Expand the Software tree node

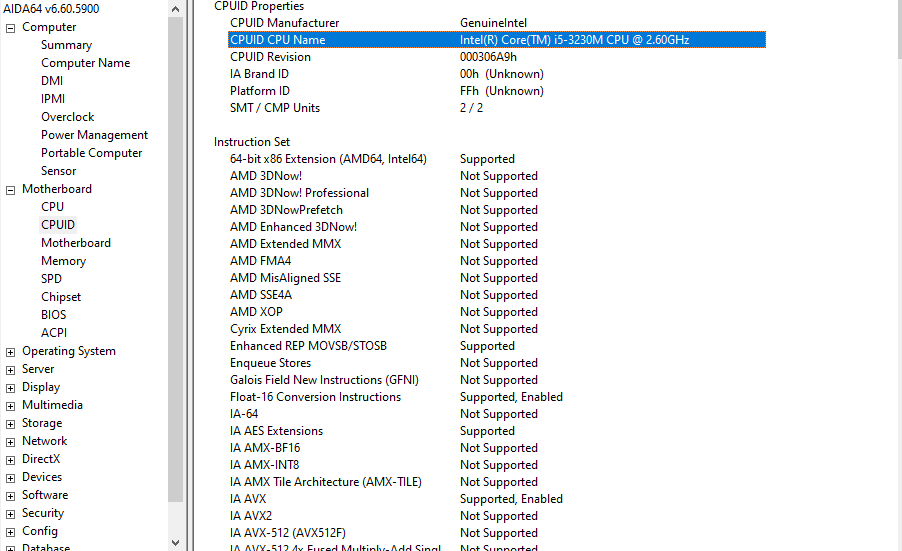click(10, 496)
